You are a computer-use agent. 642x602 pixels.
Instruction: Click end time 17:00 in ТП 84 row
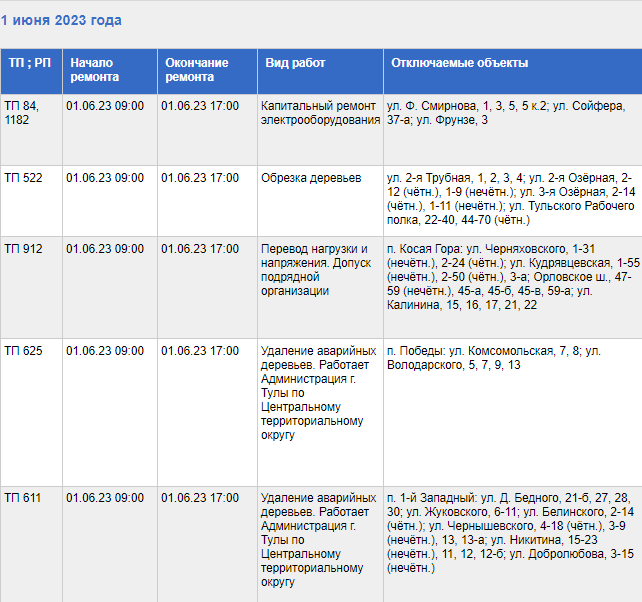pos(200,106)
